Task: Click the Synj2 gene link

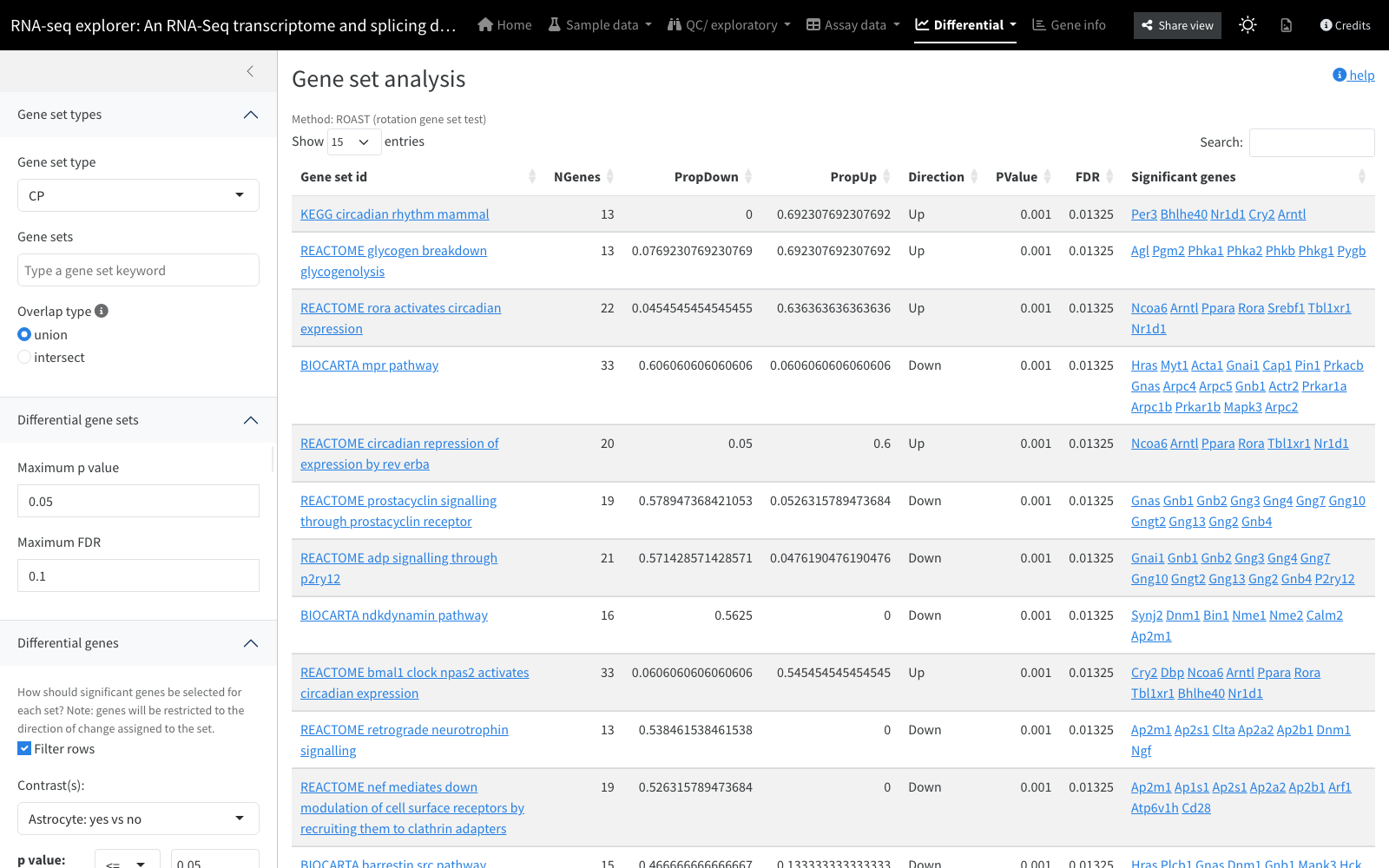Action: (x=1146, y=615)
